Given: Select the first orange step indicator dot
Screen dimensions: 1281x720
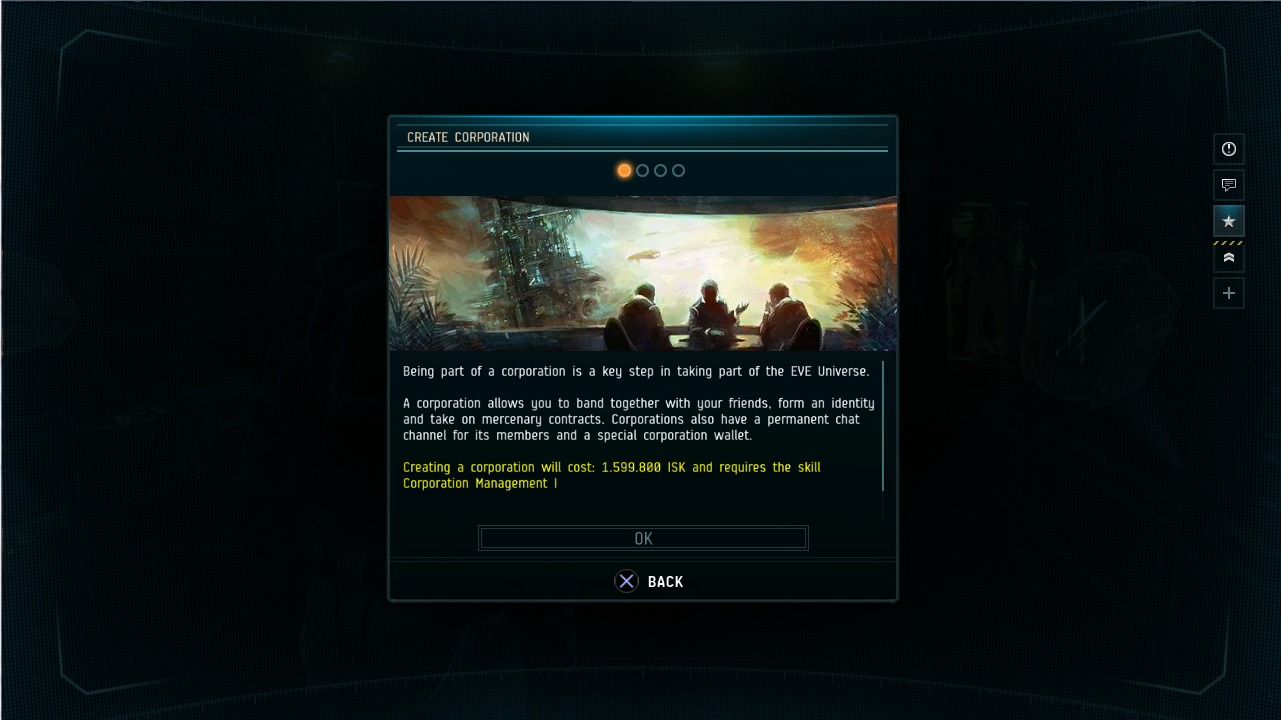Looking at the screenshot, I should 624,170.
